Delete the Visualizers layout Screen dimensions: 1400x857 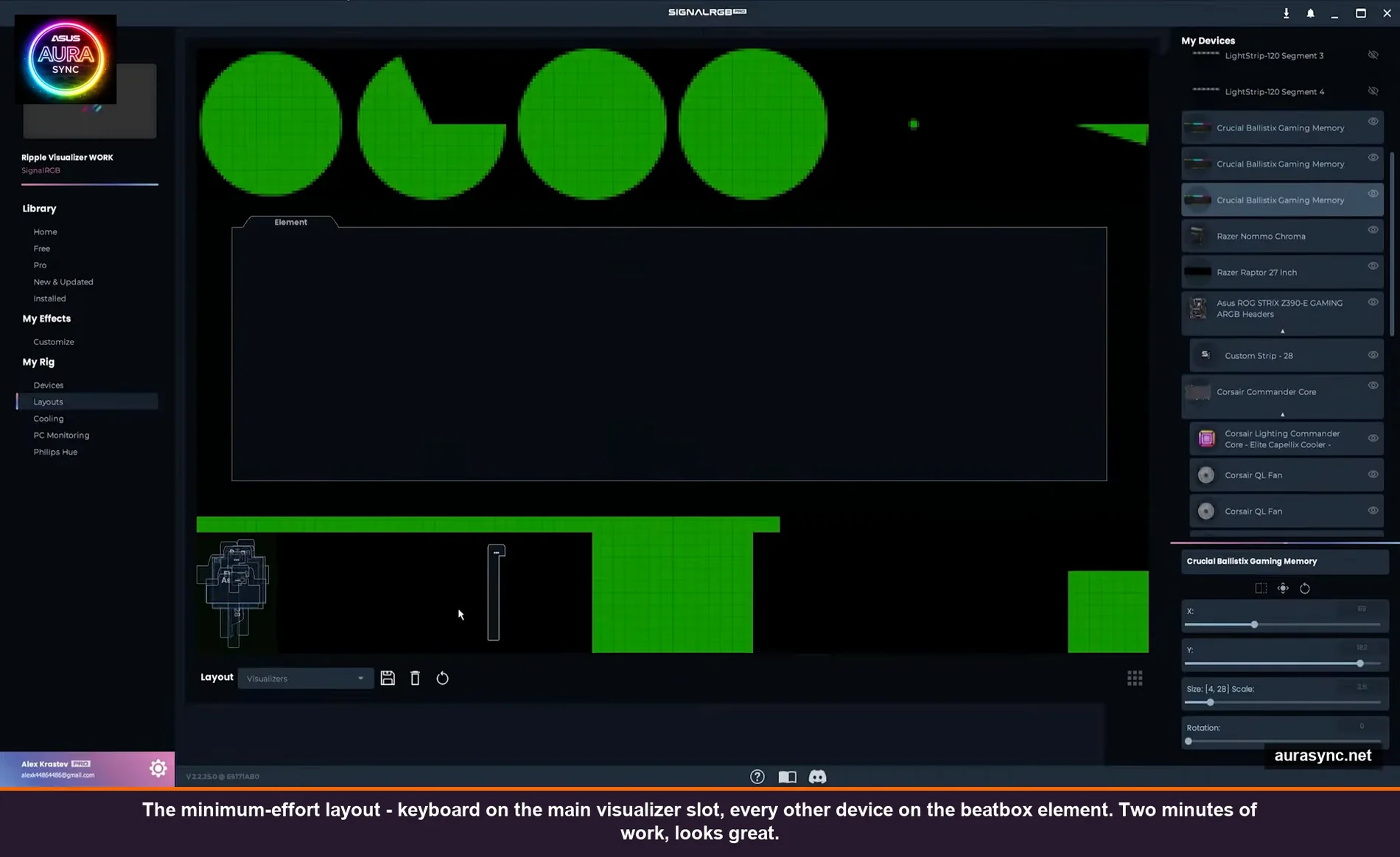tap(416, 677)
